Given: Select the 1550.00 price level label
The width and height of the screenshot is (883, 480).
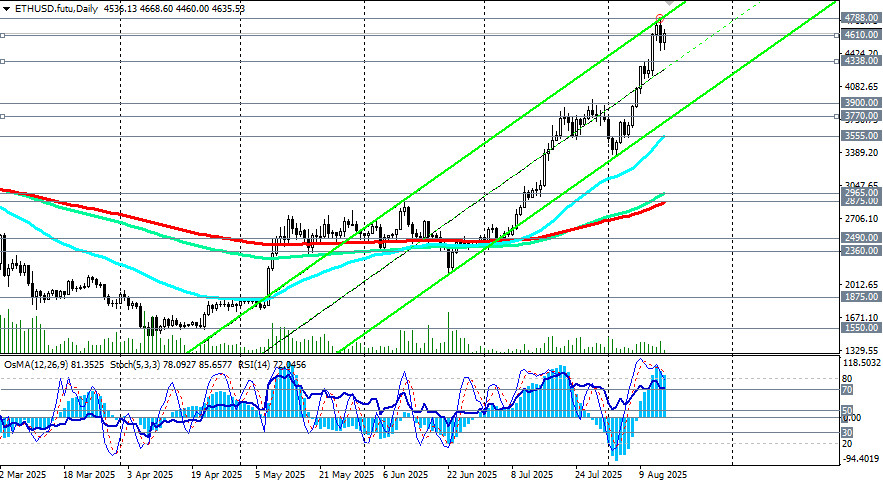Looking at the screenshot, I should [861, 328].
